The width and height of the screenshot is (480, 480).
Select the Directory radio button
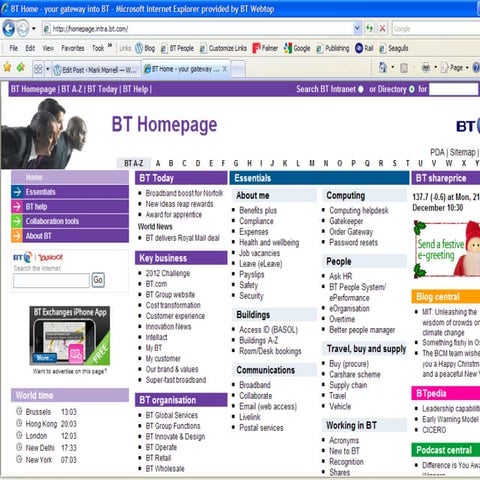click(x=412, y=89)
